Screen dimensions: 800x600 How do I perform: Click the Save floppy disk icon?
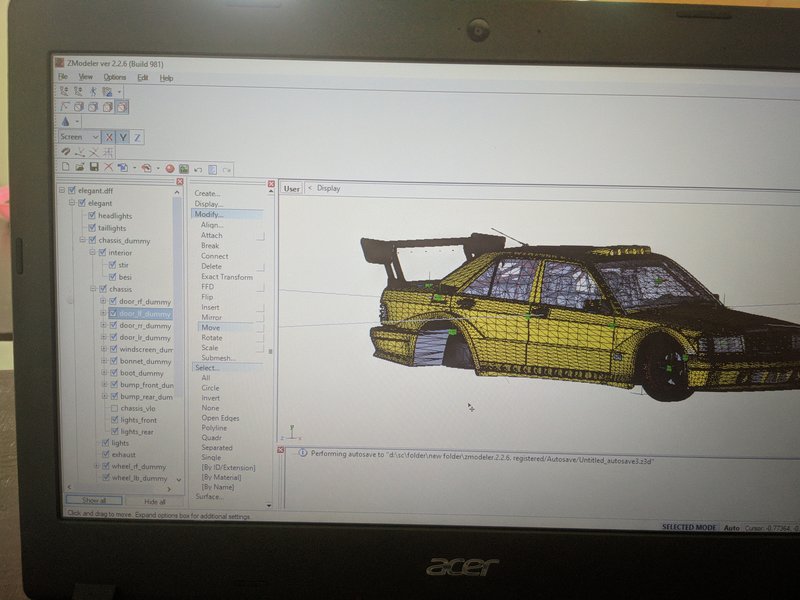coord(94,167)
